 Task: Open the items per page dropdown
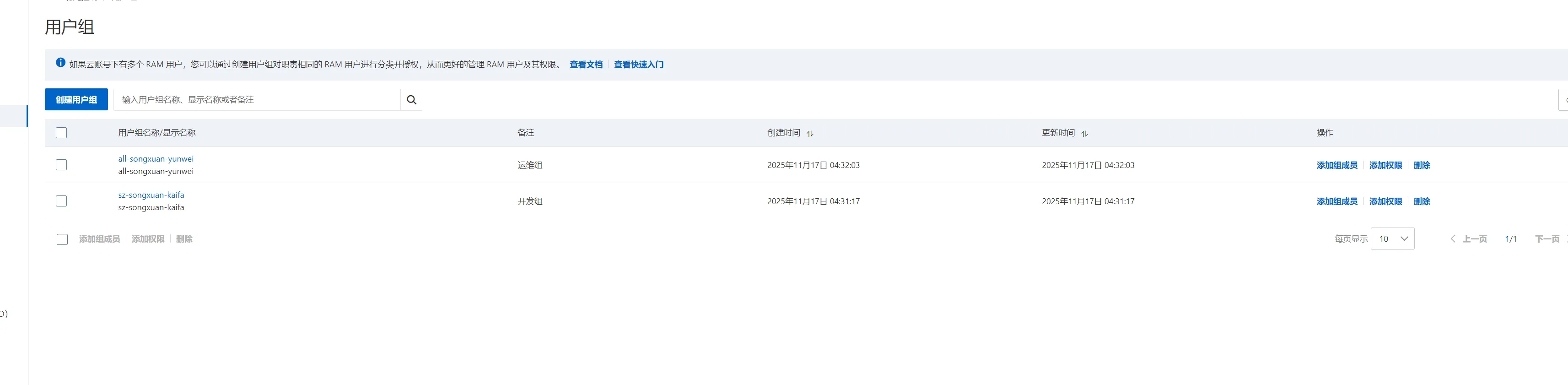tap(1392, 239)
